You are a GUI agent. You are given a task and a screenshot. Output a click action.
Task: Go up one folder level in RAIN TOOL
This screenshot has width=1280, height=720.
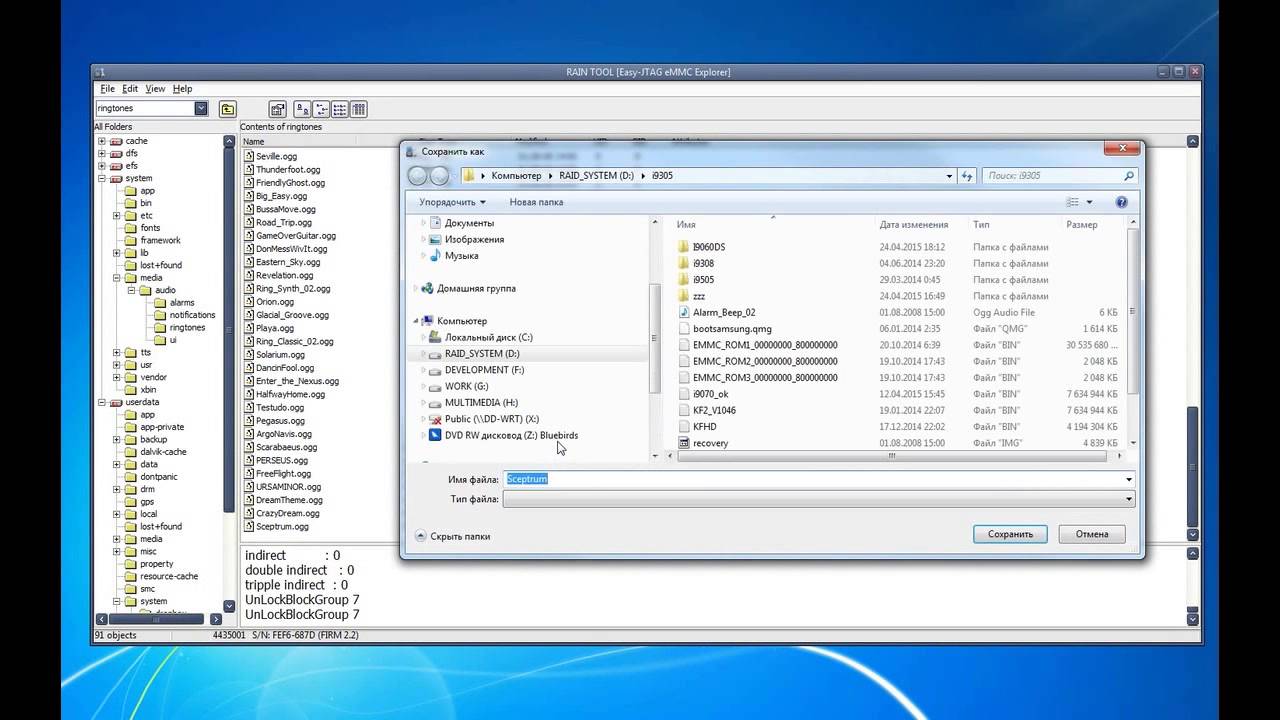228,109
